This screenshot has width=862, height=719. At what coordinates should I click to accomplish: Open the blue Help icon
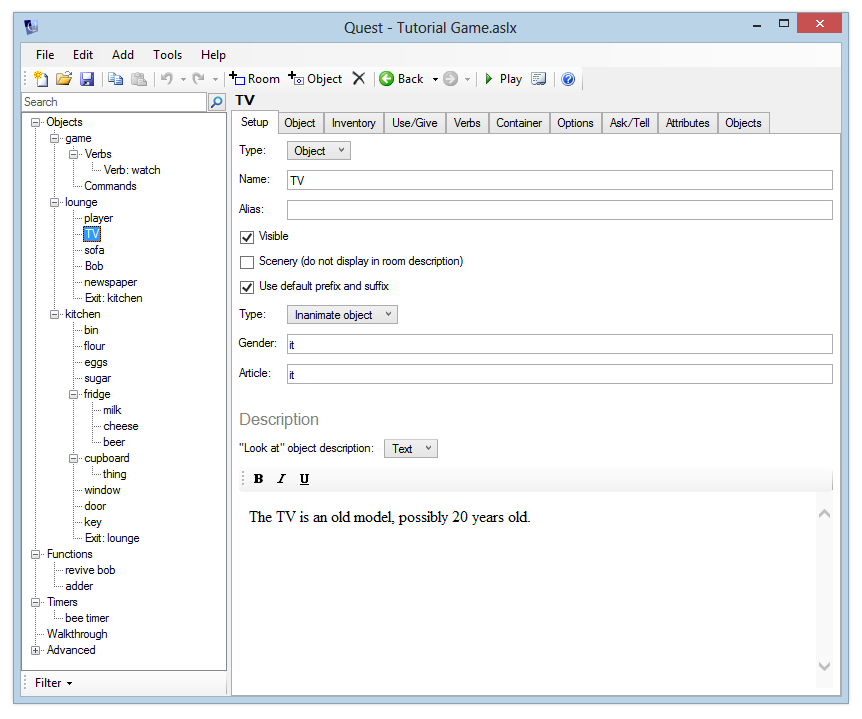(568, 79)
